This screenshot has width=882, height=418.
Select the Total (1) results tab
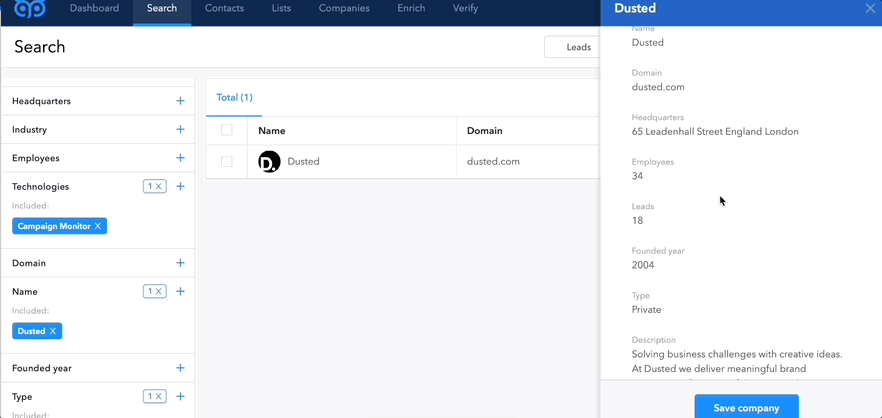(x=235, y=97)
